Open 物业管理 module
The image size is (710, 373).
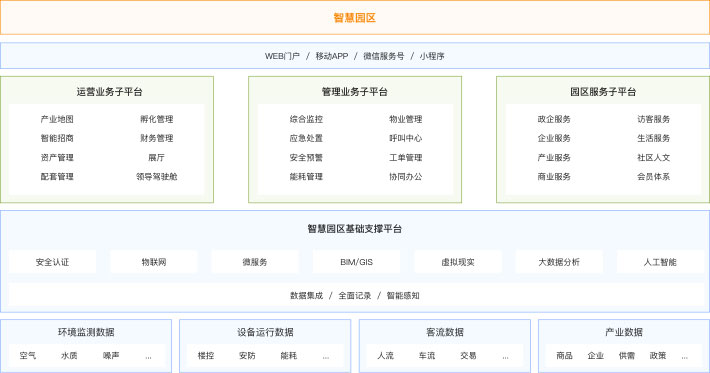coord(406,119)
